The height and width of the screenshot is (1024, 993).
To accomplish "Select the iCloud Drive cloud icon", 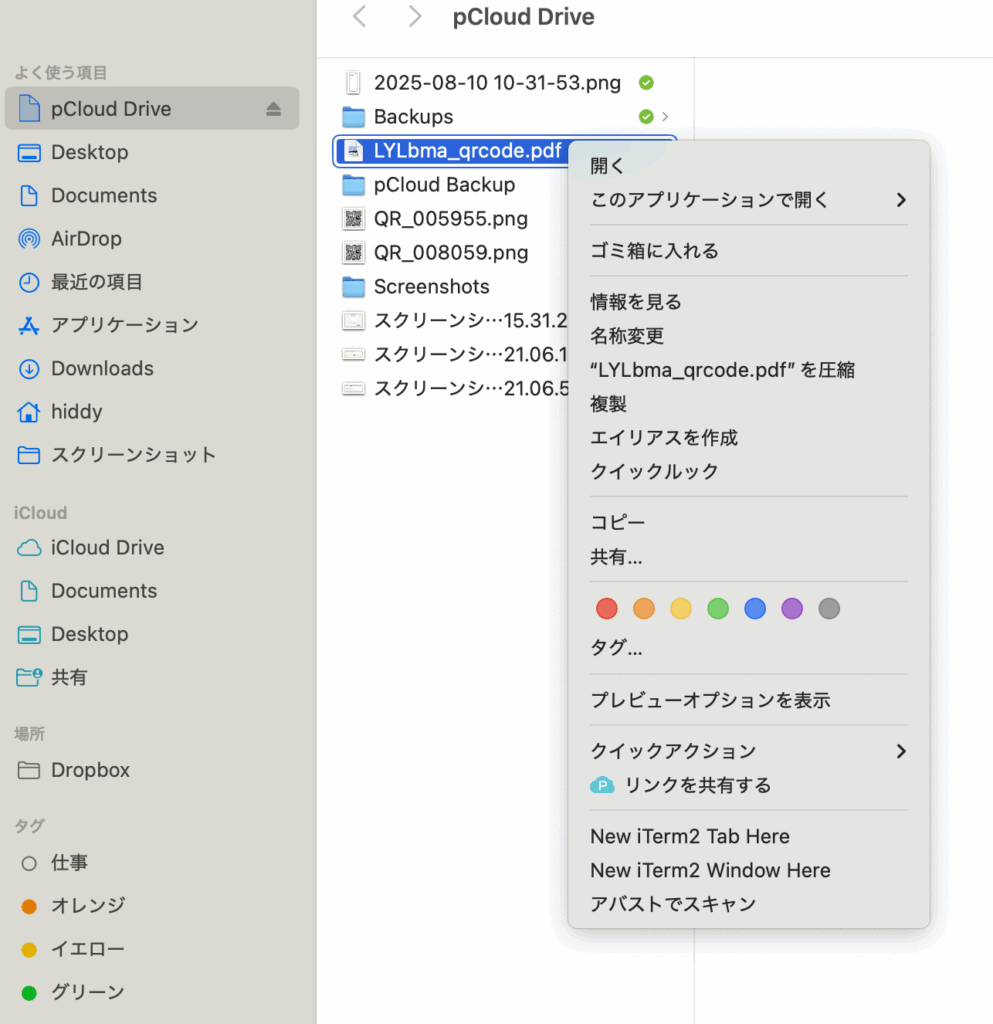I will (30, 548).
